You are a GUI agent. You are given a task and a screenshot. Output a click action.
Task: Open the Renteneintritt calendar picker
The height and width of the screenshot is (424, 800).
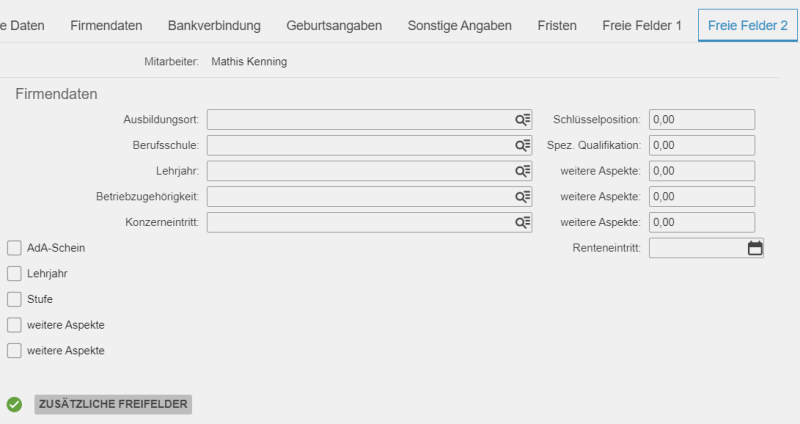(x=755, y=248)
